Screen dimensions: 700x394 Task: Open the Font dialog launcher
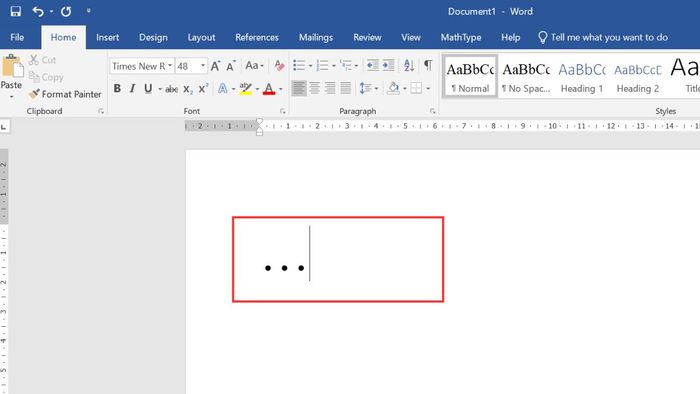(x=283, y=111)
